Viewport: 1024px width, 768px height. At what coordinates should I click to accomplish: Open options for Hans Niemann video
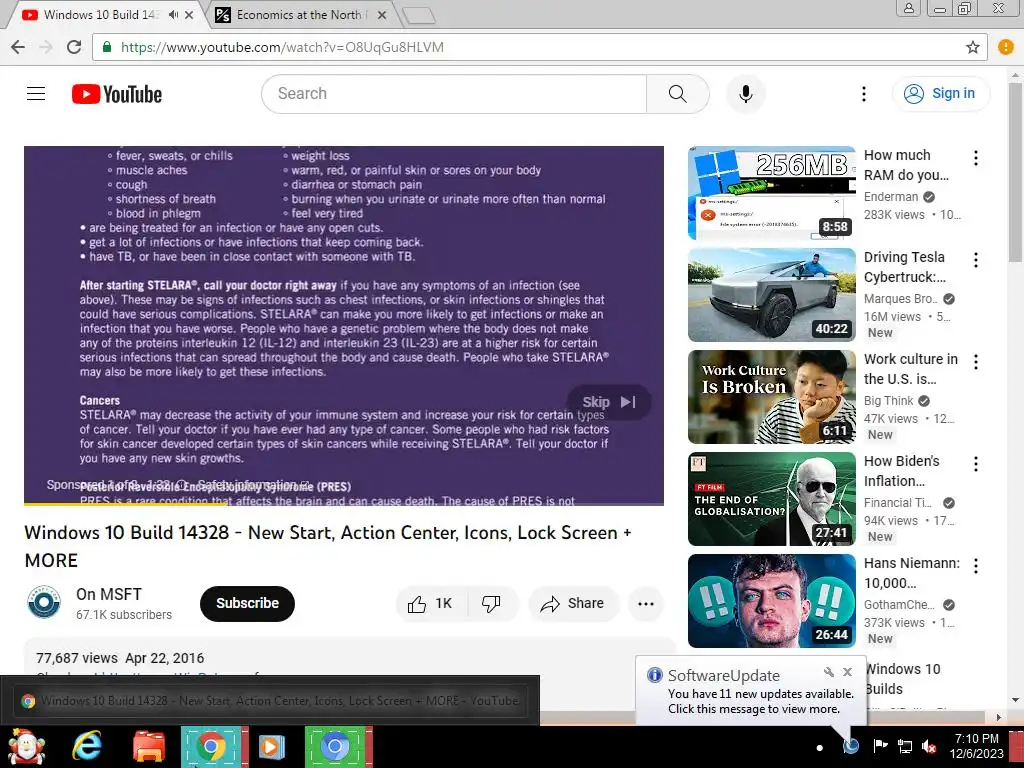tap(976, 566)
